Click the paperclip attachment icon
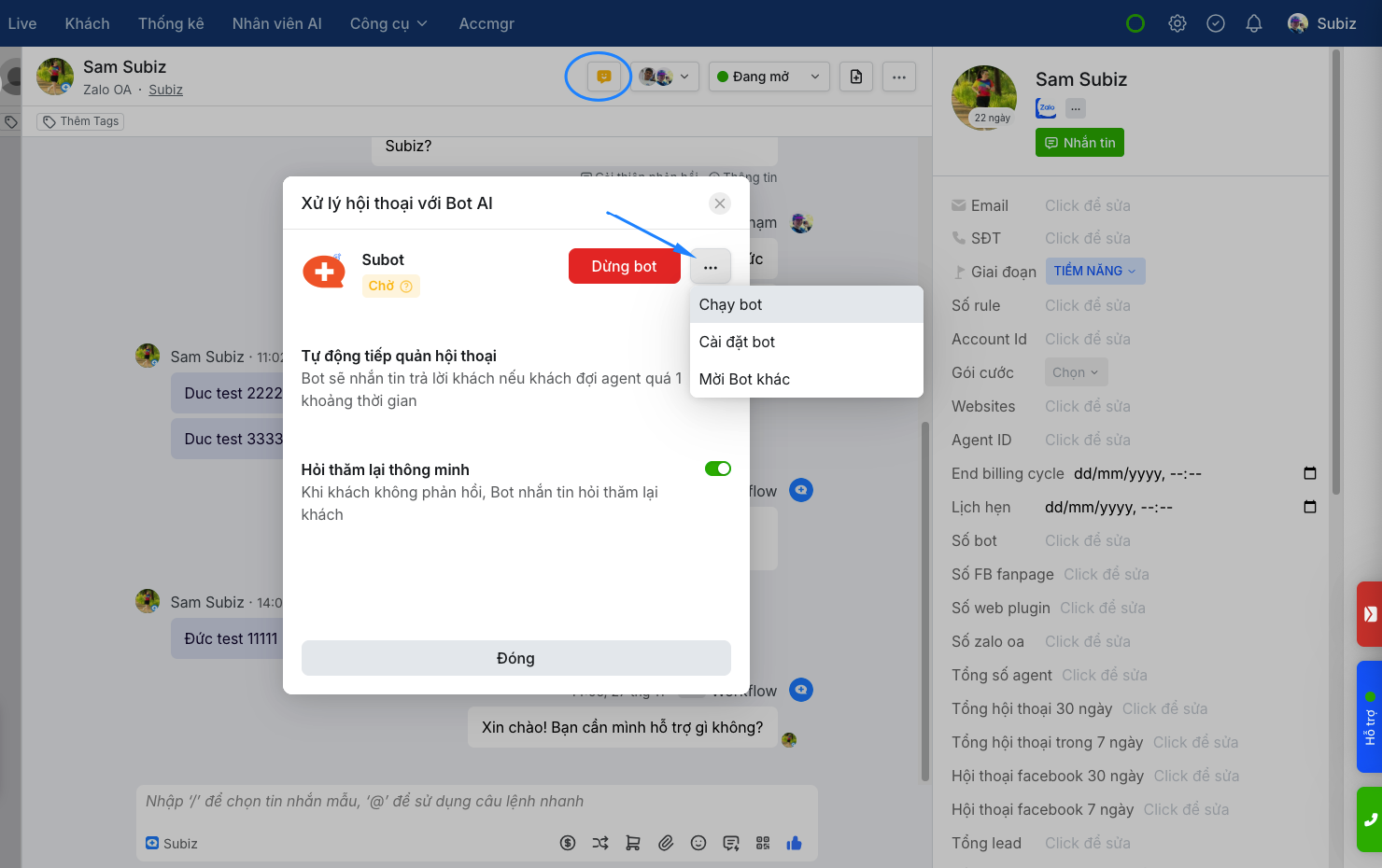Image resolution: width=1382 pixels, height=868 pixels. click(x=666, y=843)
